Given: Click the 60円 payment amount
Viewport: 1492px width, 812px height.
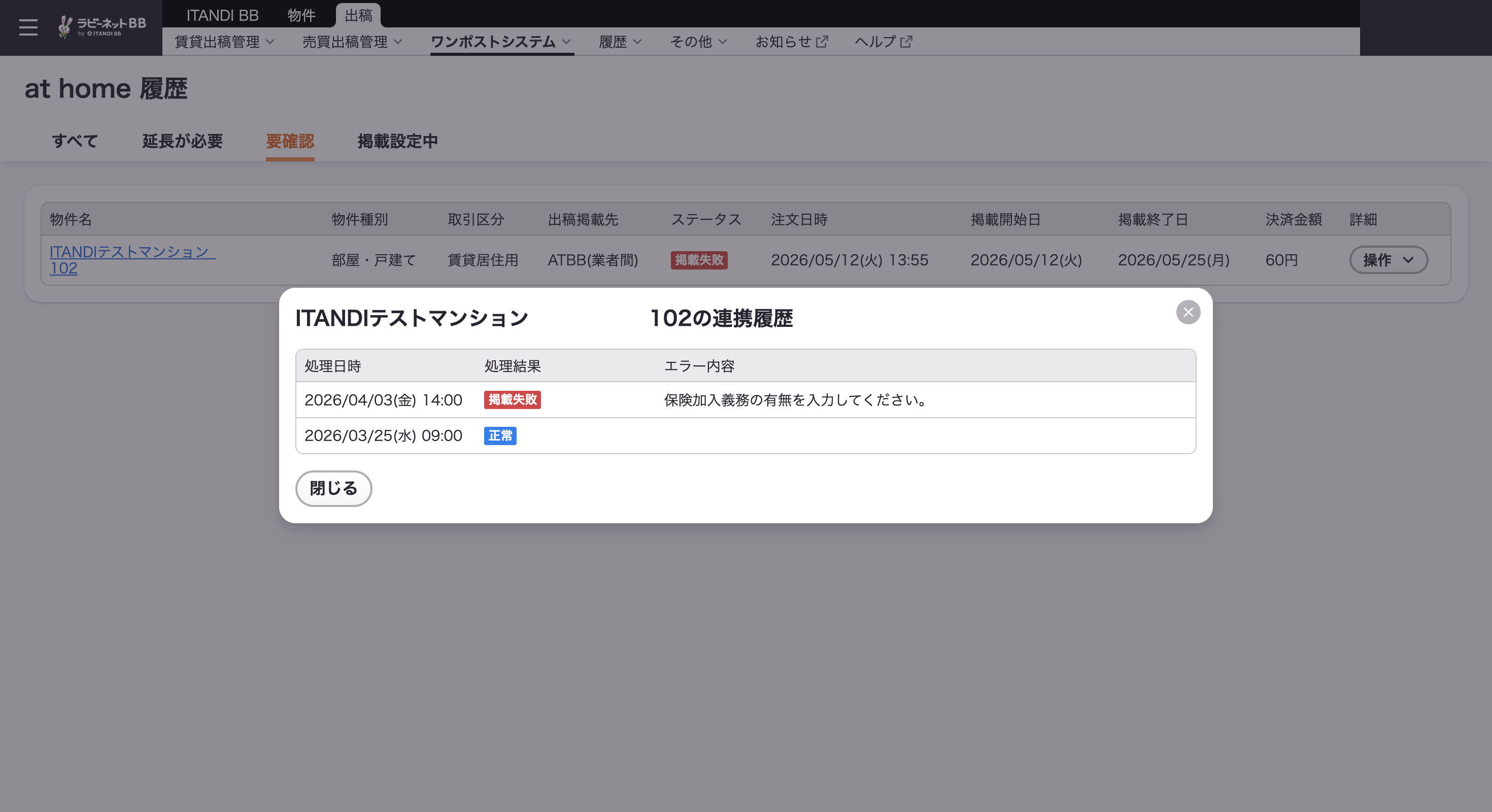Looking at the screenshot, I should coord(1282,260).
